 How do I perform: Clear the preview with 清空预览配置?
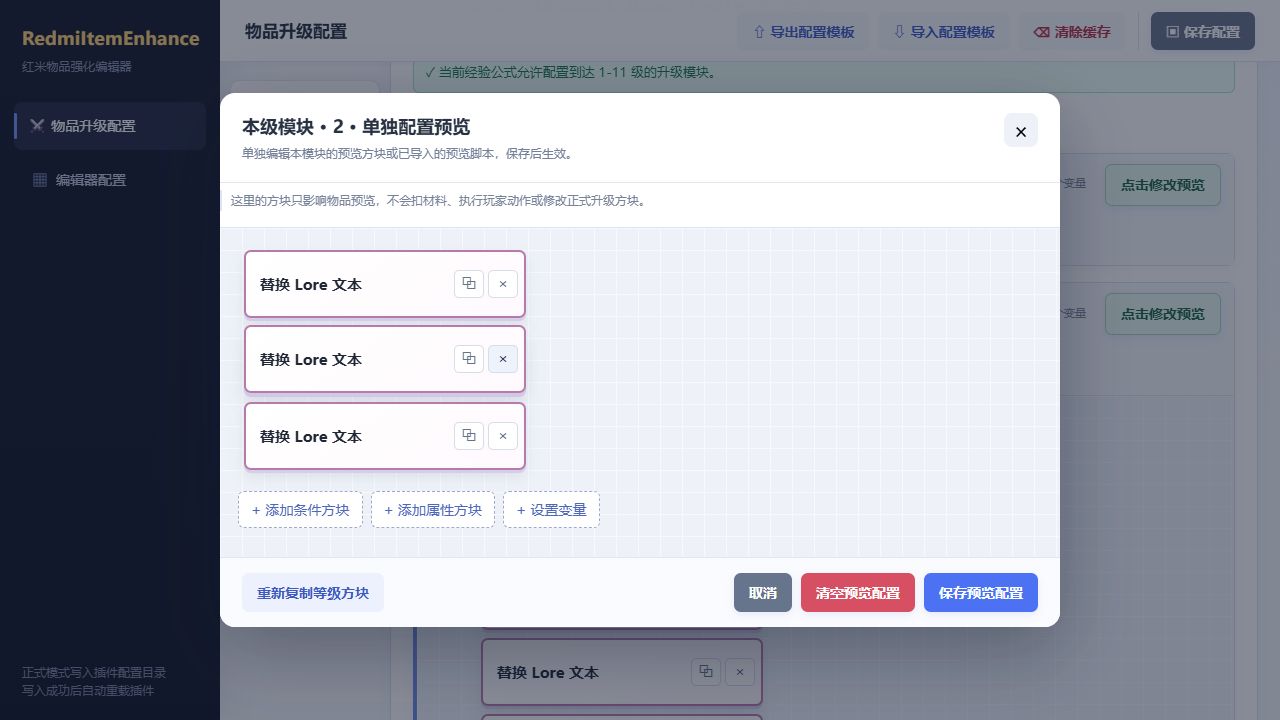[858, 593]
